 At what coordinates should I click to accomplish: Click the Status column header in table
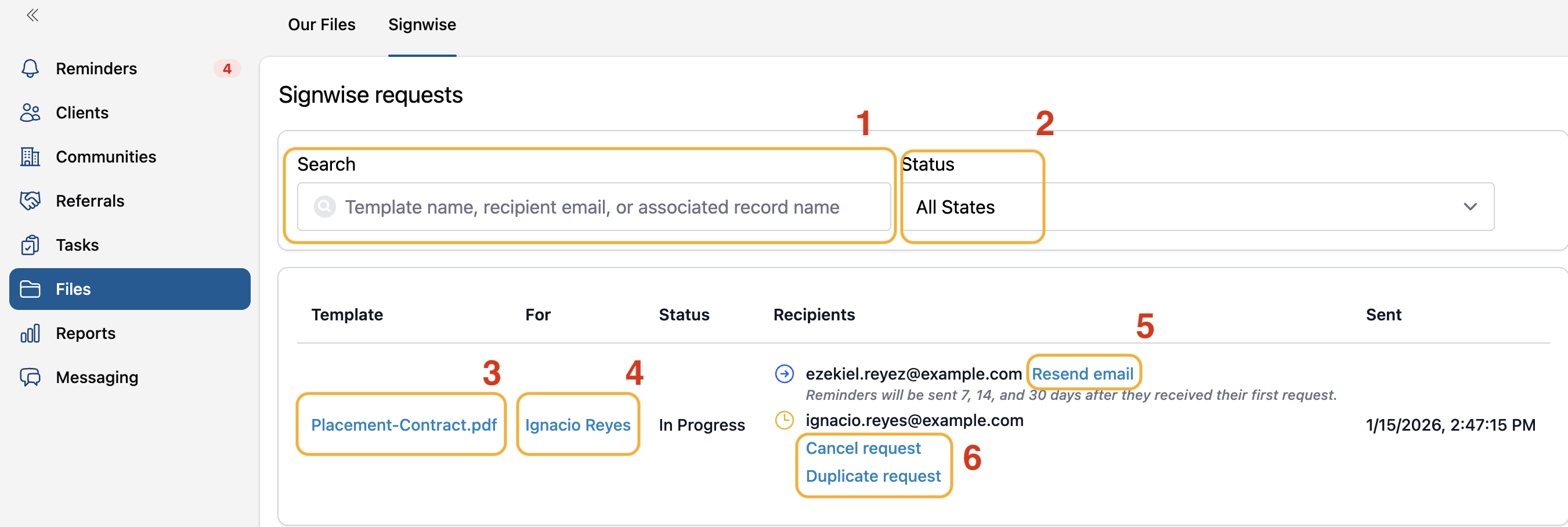point(684,315)
